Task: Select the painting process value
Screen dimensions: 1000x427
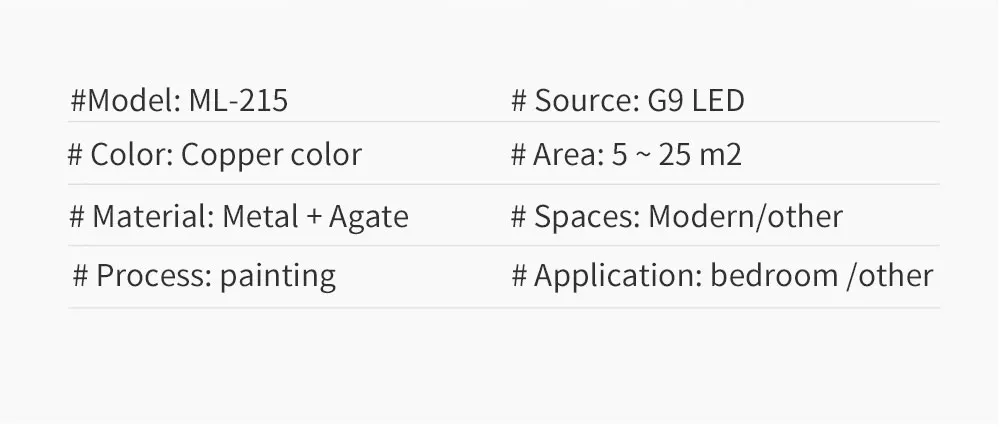Action: [278, 277]
